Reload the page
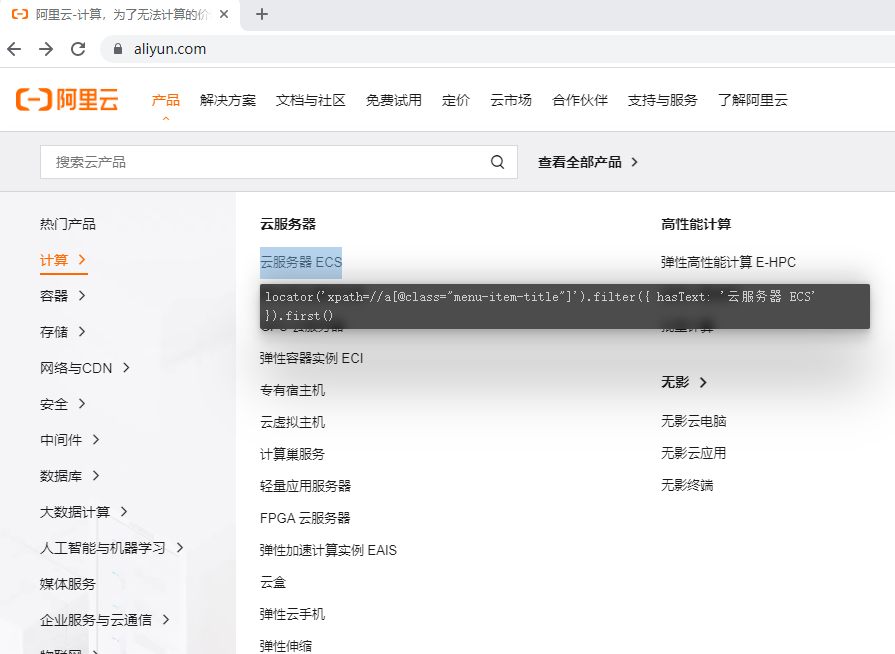Screen dimensions: 895x654 click(x=78, y=49)
